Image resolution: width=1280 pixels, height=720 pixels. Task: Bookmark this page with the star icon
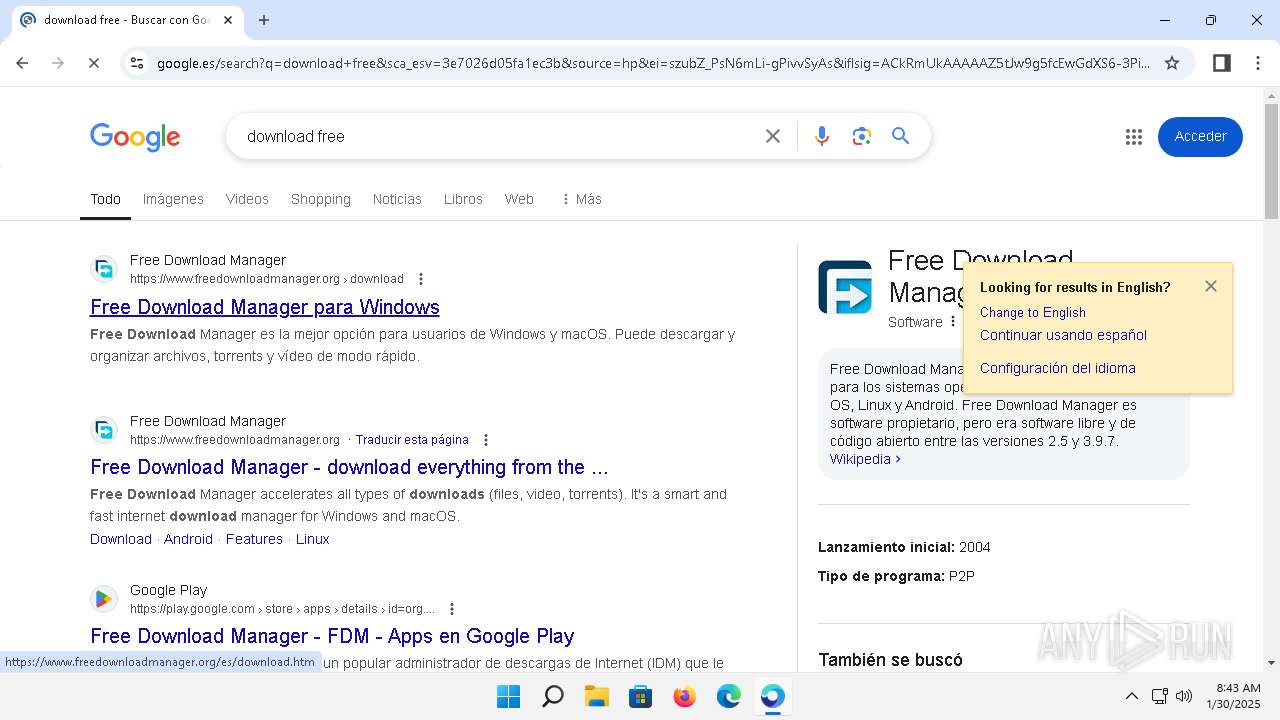[x=1172, y=63]
